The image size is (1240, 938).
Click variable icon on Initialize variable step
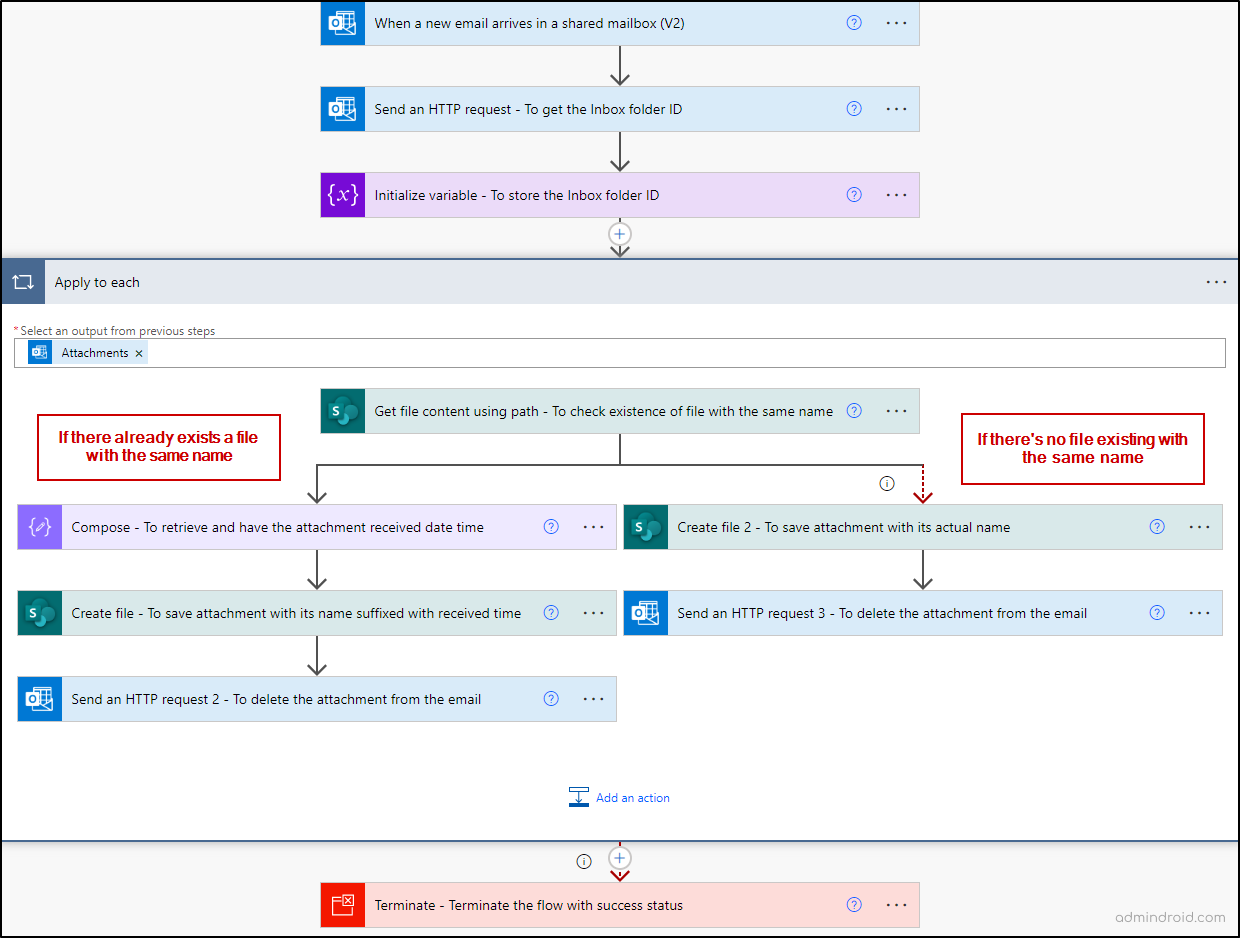343,195
